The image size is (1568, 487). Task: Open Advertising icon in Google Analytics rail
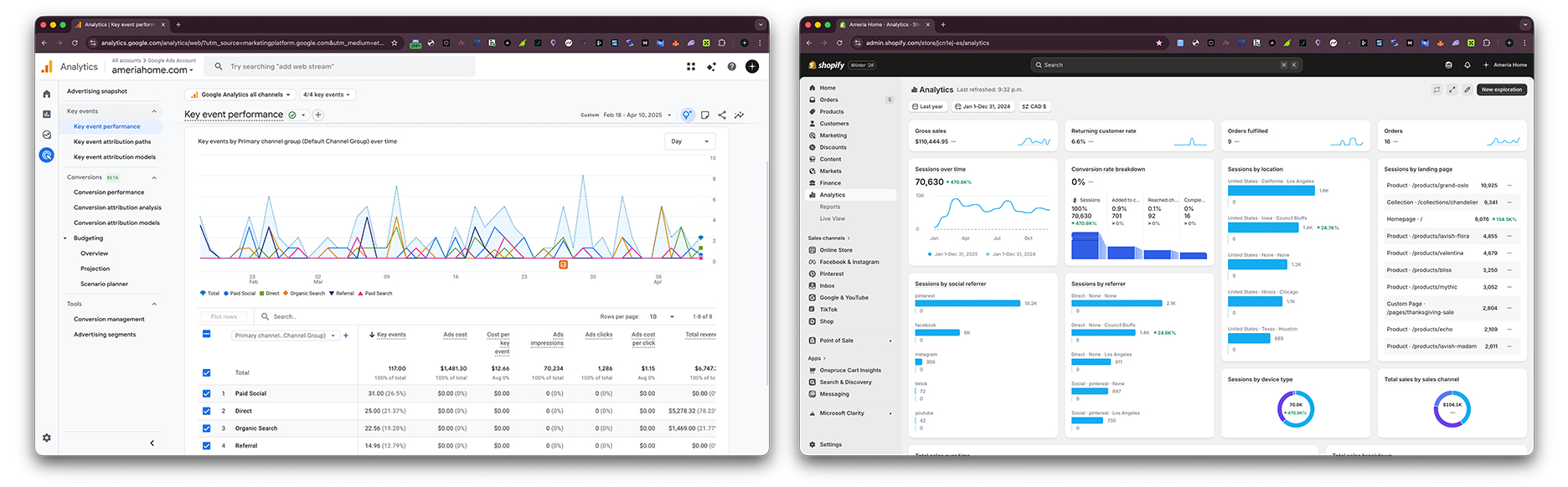(x=47, y=155)
